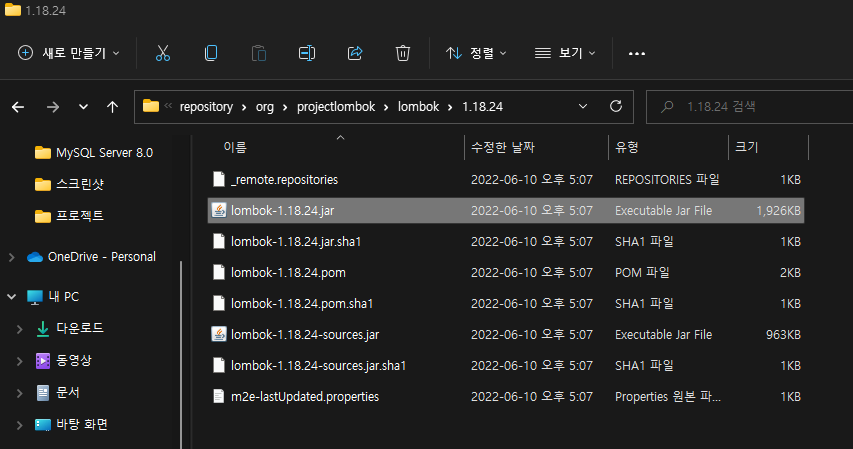The image size is (853, 449).
Task: Open recent locations dropdown arrow
Action: coord(83,107)
